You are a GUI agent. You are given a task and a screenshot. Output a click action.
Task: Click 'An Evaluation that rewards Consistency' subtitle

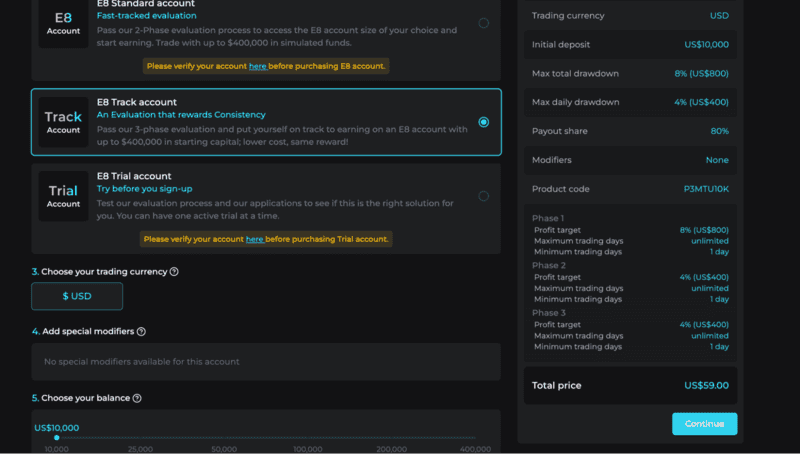click(x=181, y=115)
